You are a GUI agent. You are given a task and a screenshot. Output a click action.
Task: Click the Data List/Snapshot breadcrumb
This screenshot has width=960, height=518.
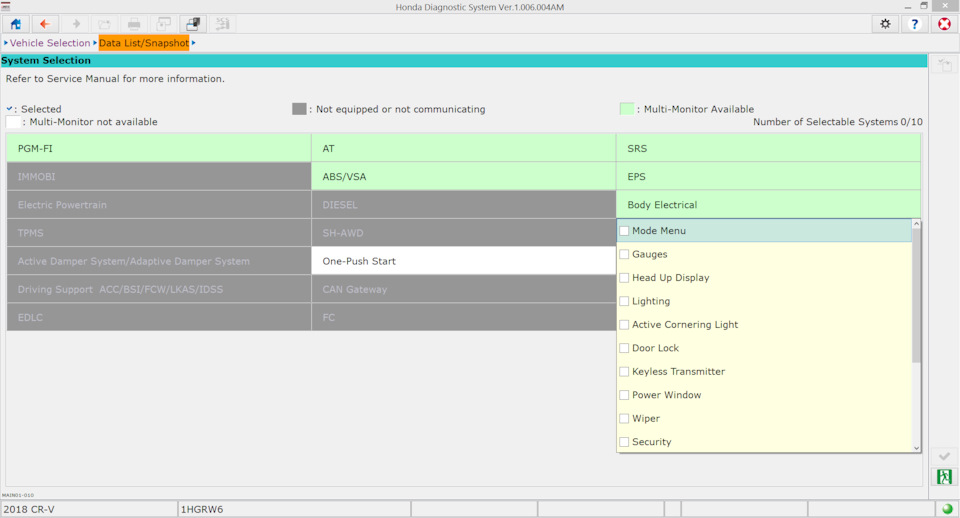click(144, 43)
